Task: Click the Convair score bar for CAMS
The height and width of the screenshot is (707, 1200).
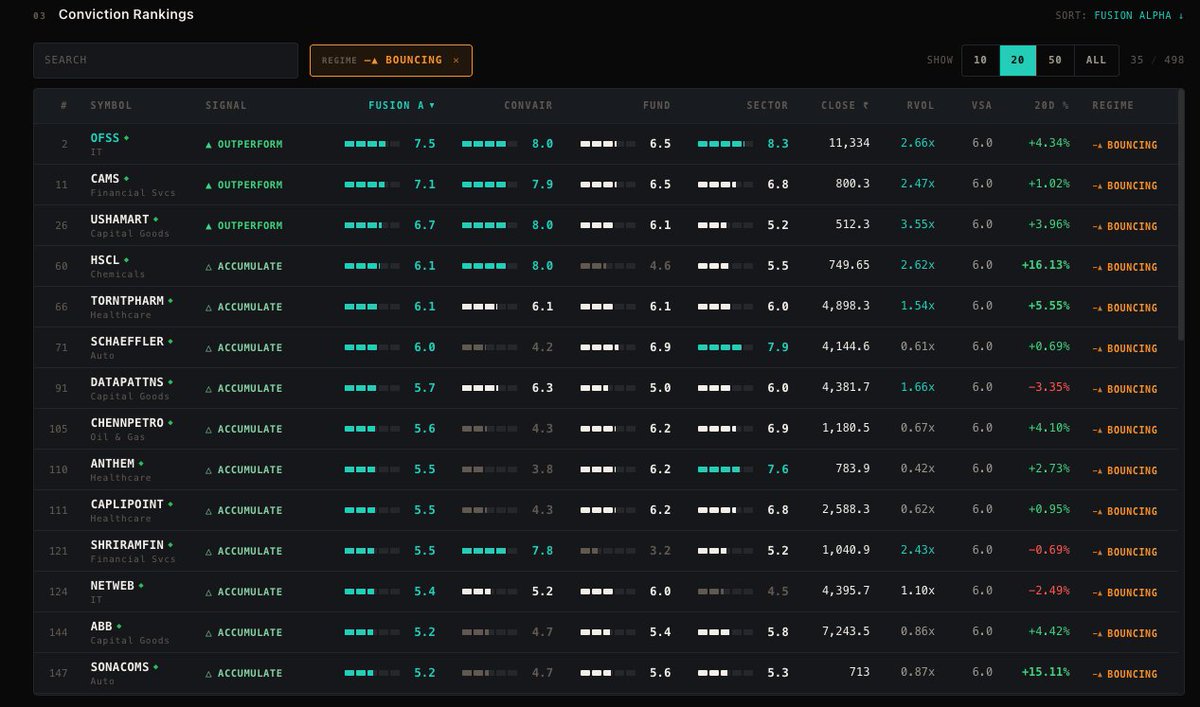Action: [489, 185]
